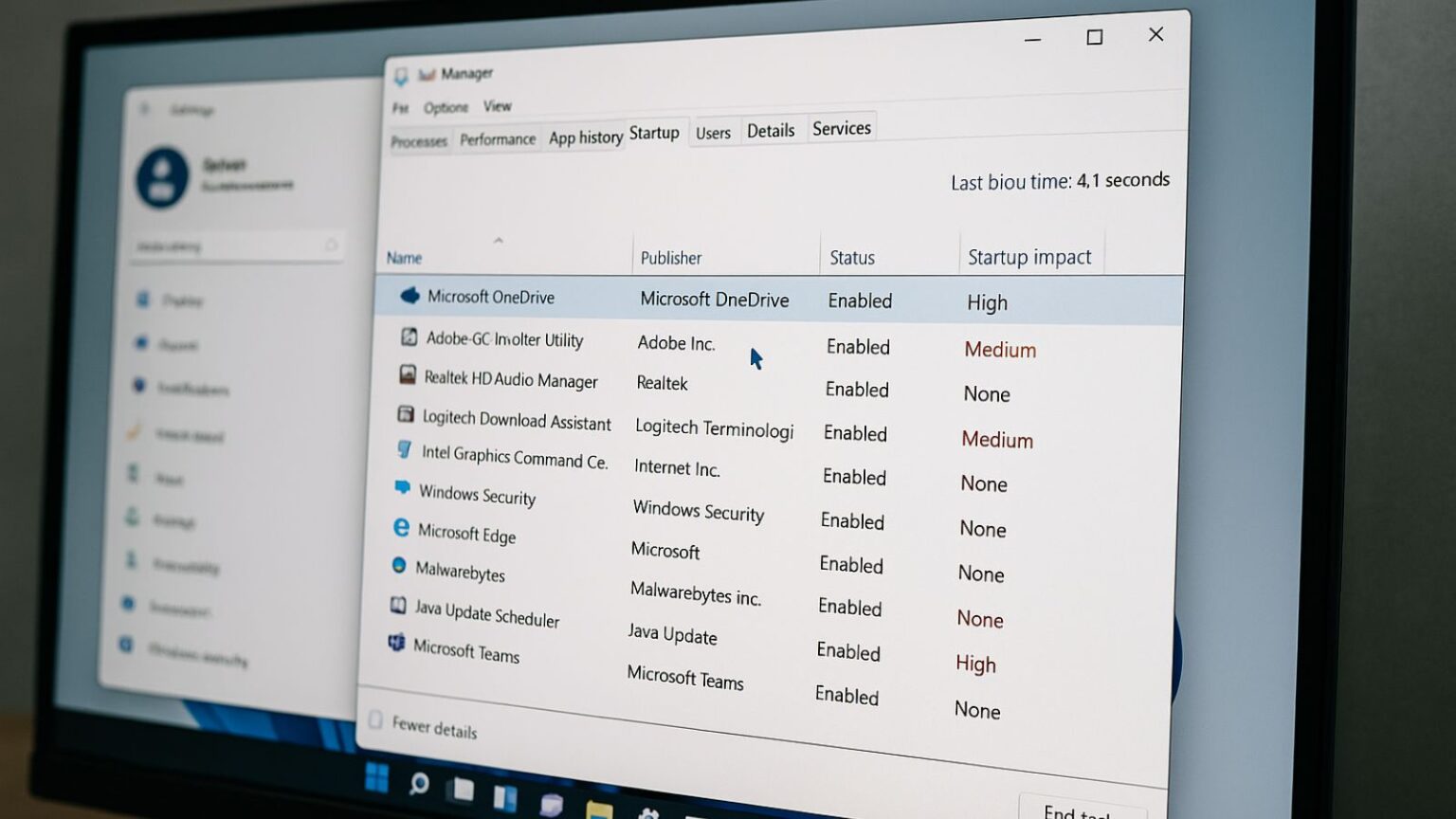Screen dimensions: 1456x819
Task: Sort by the Startup impact column header
Action: (x=1029, y=257)
